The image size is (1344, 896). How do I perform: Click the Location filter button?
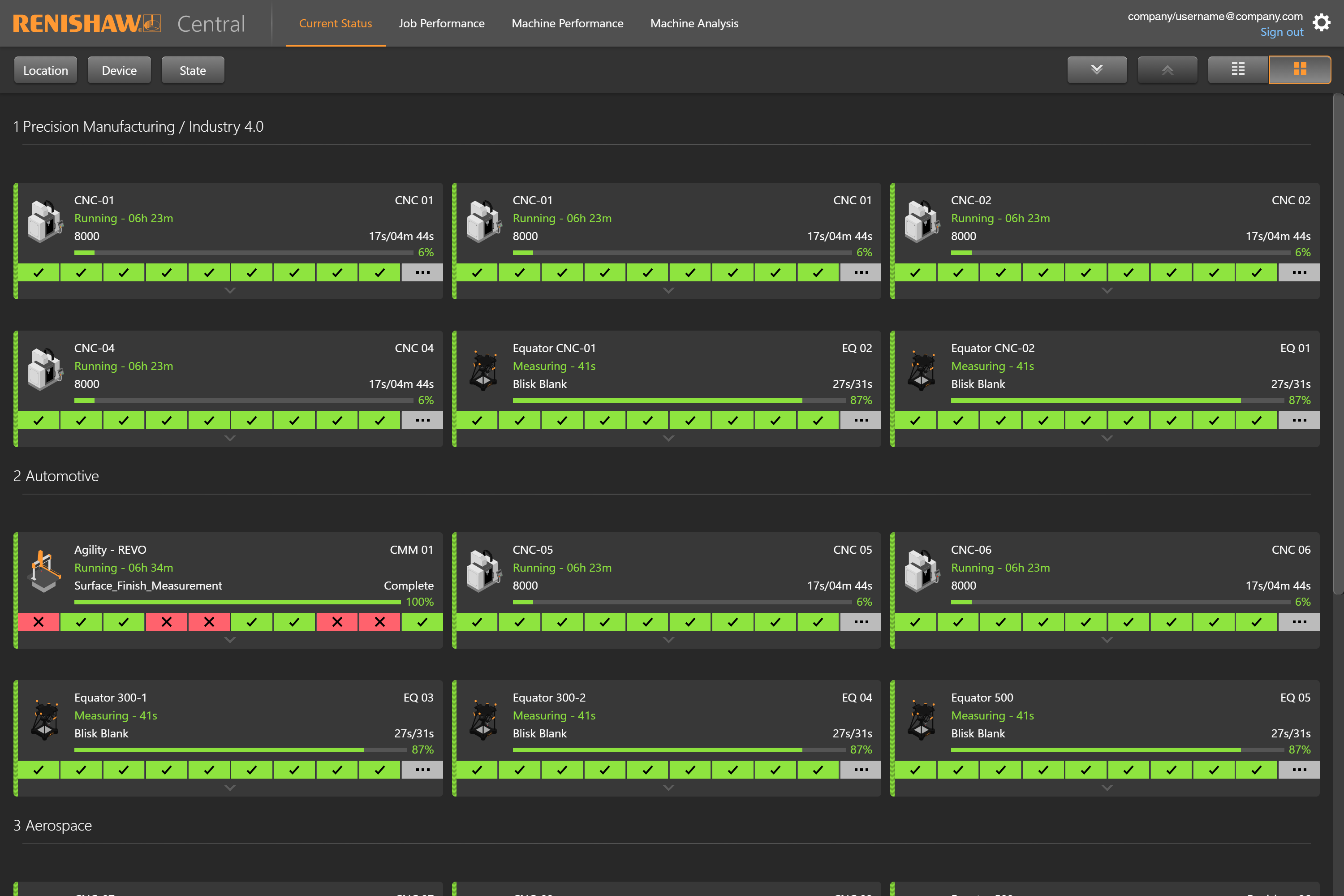pos(45,70)
